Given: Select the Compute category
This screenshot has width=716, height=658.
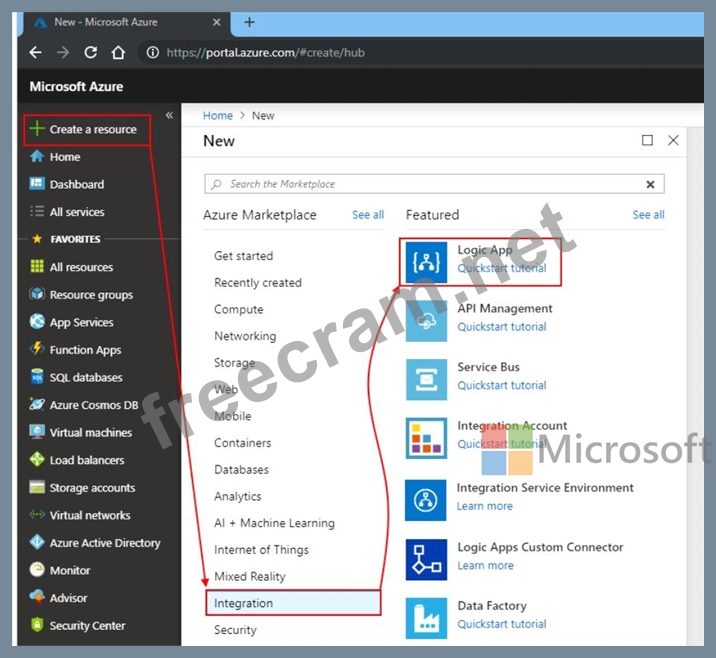Looking at the screenshot, I should tap(239, 310).
